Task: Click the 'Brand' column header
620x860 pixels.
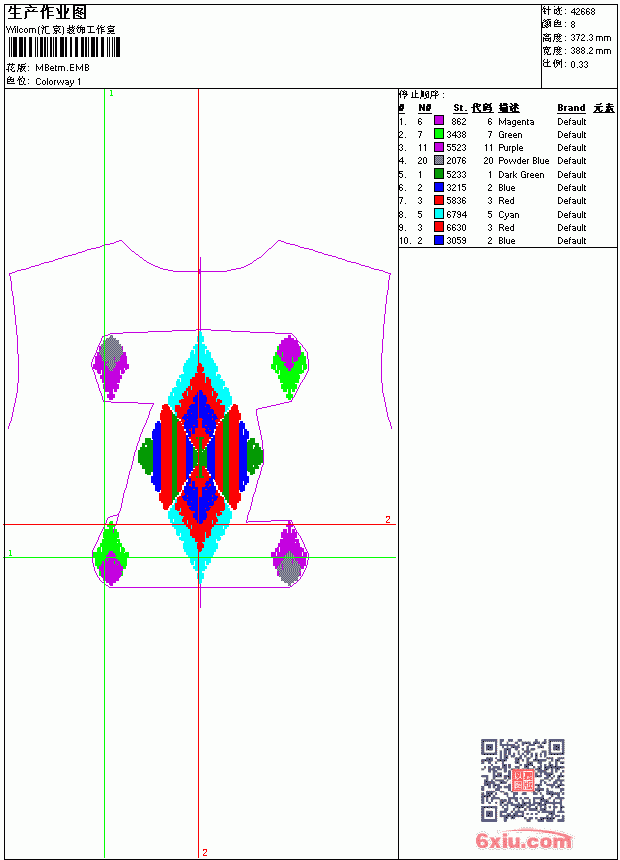Action: point(571,108)
